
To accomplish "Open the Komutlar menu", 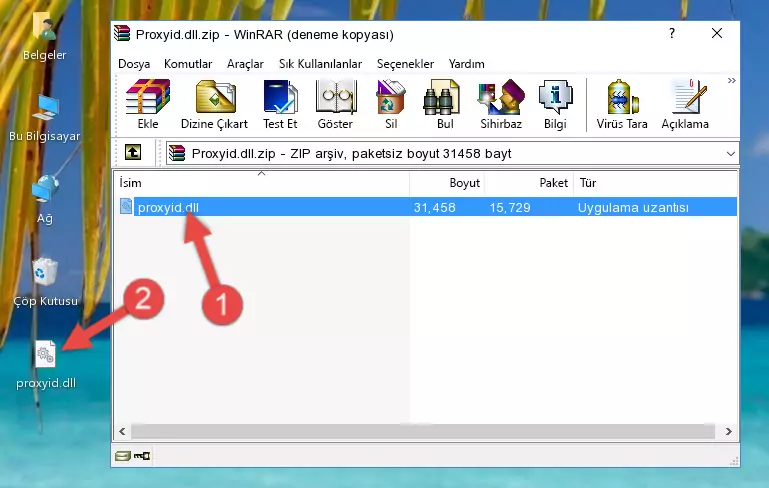I will point(188,64).
